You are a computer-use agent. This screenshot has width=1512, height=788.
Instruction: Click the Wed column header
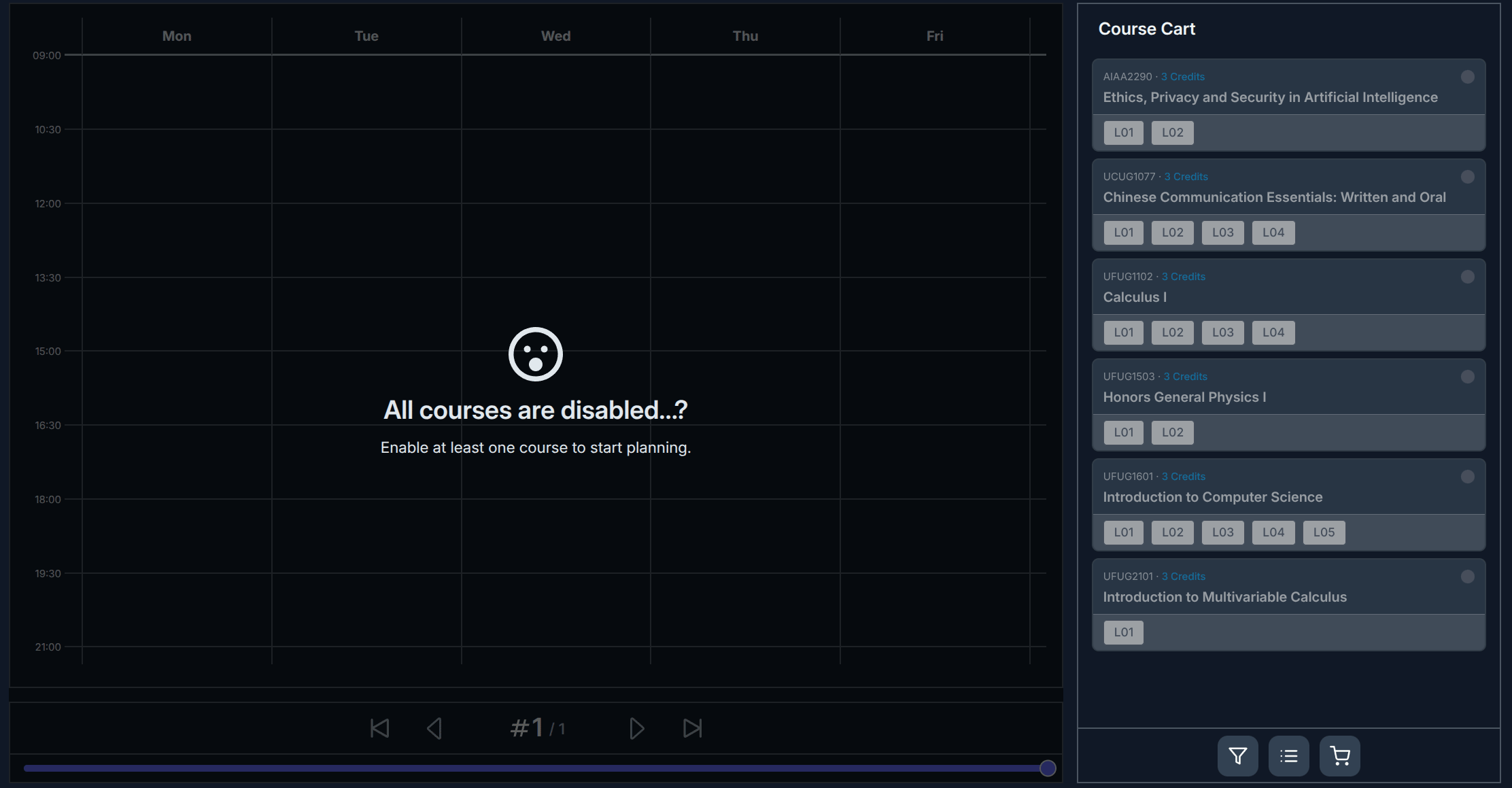pos(555,36)
